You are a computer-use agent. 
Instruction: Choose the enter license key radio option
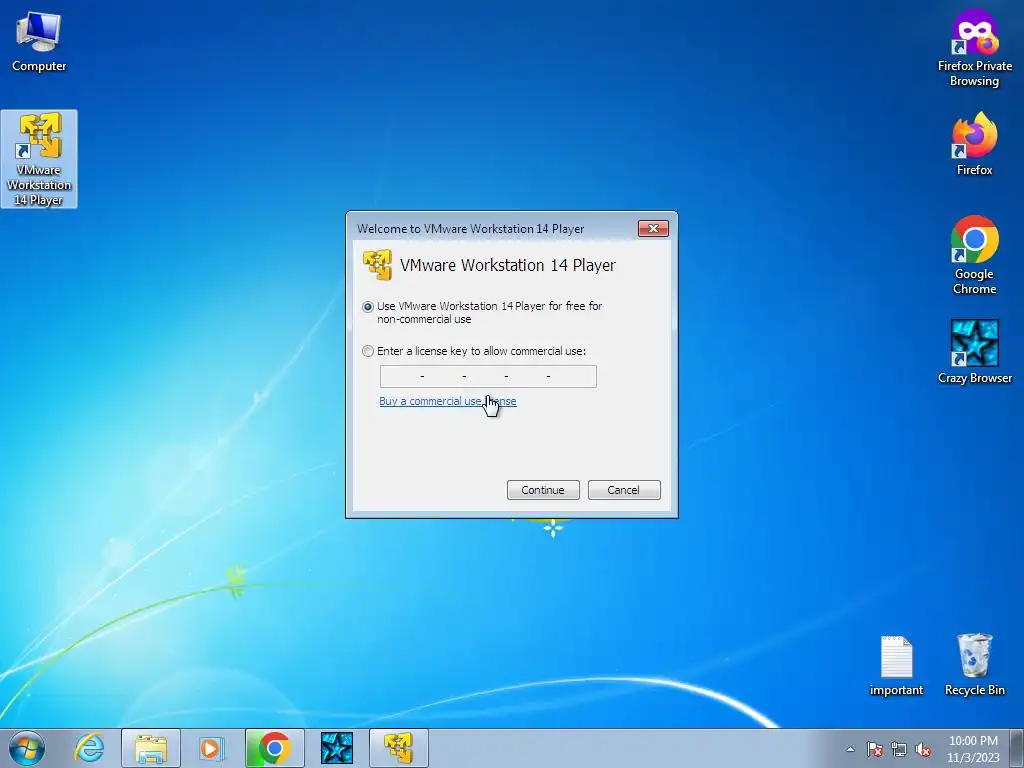[368, 351]
